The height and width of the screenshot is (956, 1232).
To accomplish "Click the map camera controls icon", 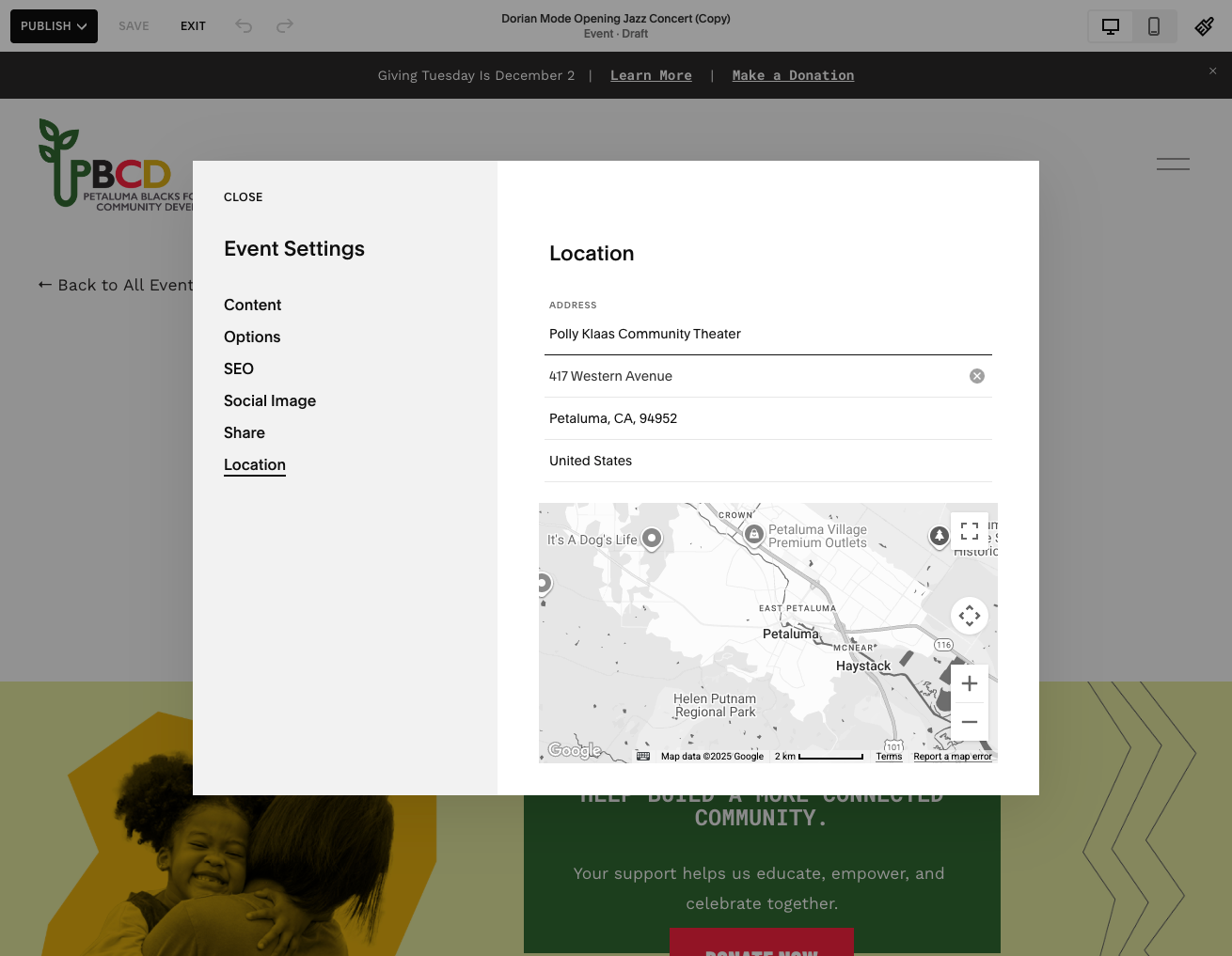I will tap(970, 617).
